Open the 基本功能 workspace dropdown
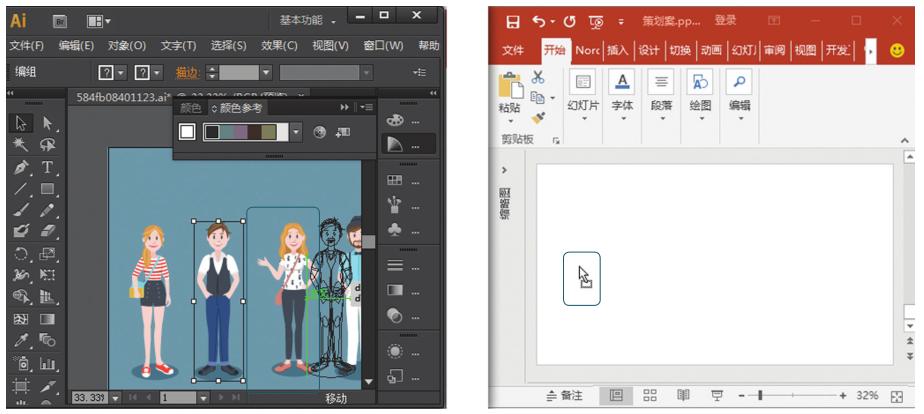 [x=311, y=19]
